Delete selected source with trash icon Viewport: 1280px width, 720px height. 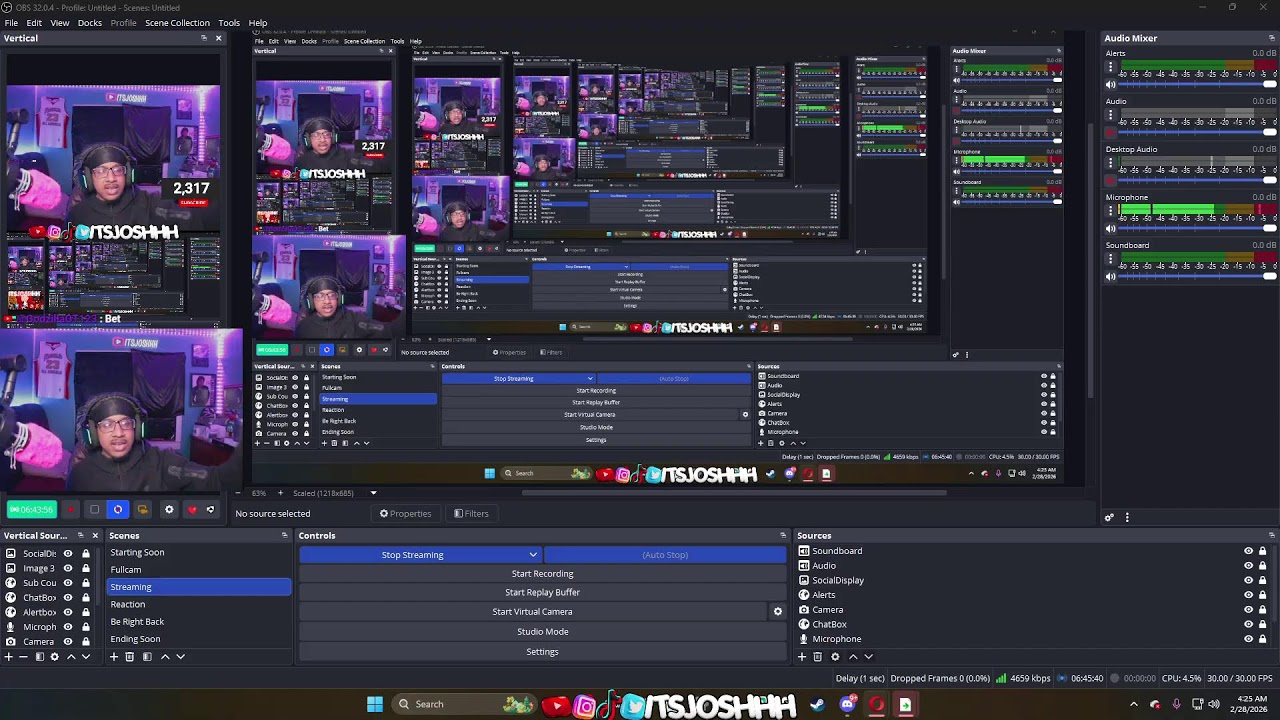point(817,657)
